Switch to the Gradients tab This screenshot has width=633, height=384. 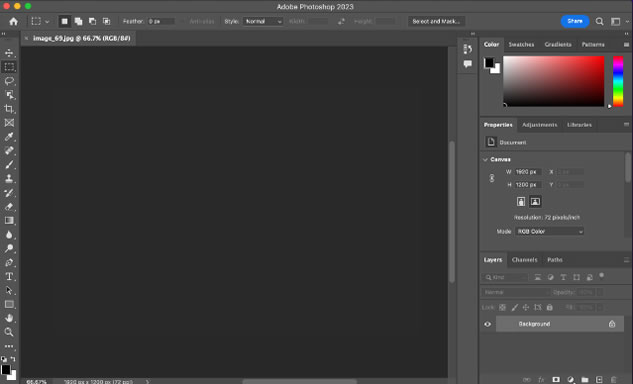tap(558, 44)
